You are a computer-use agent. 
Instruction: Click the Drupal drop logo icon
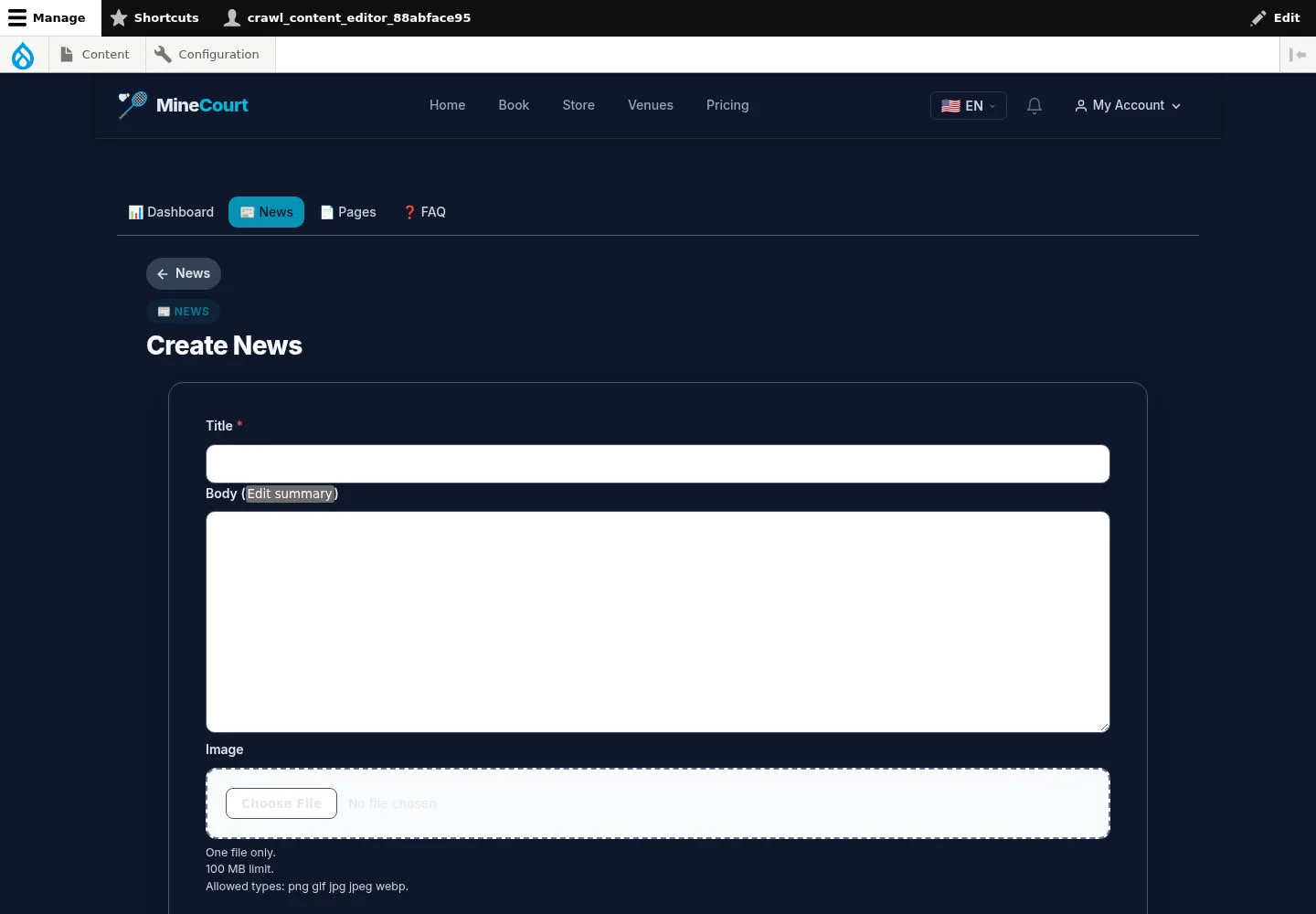tap(23, 55)
